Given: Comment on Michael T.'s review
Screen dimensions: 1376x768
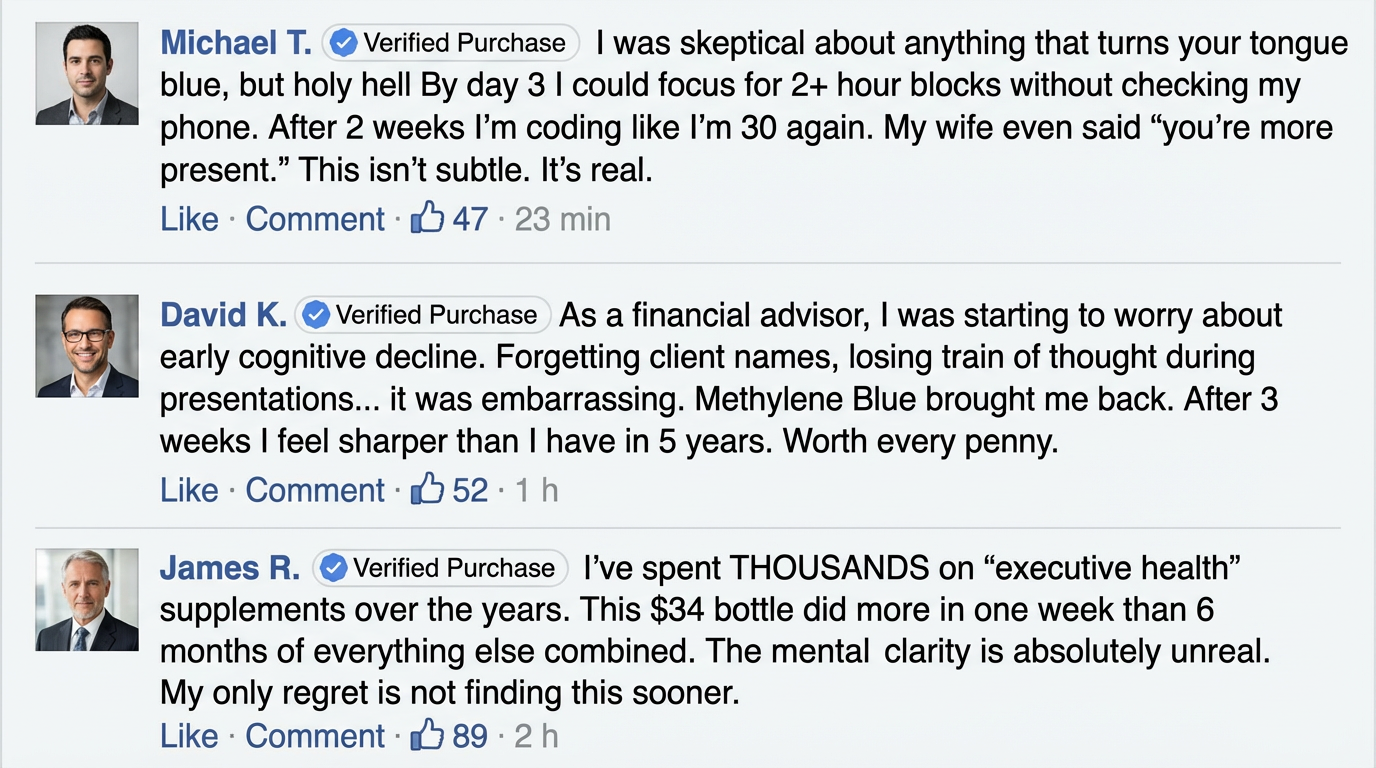Looking at the screenshot, I should pos(315,219).
